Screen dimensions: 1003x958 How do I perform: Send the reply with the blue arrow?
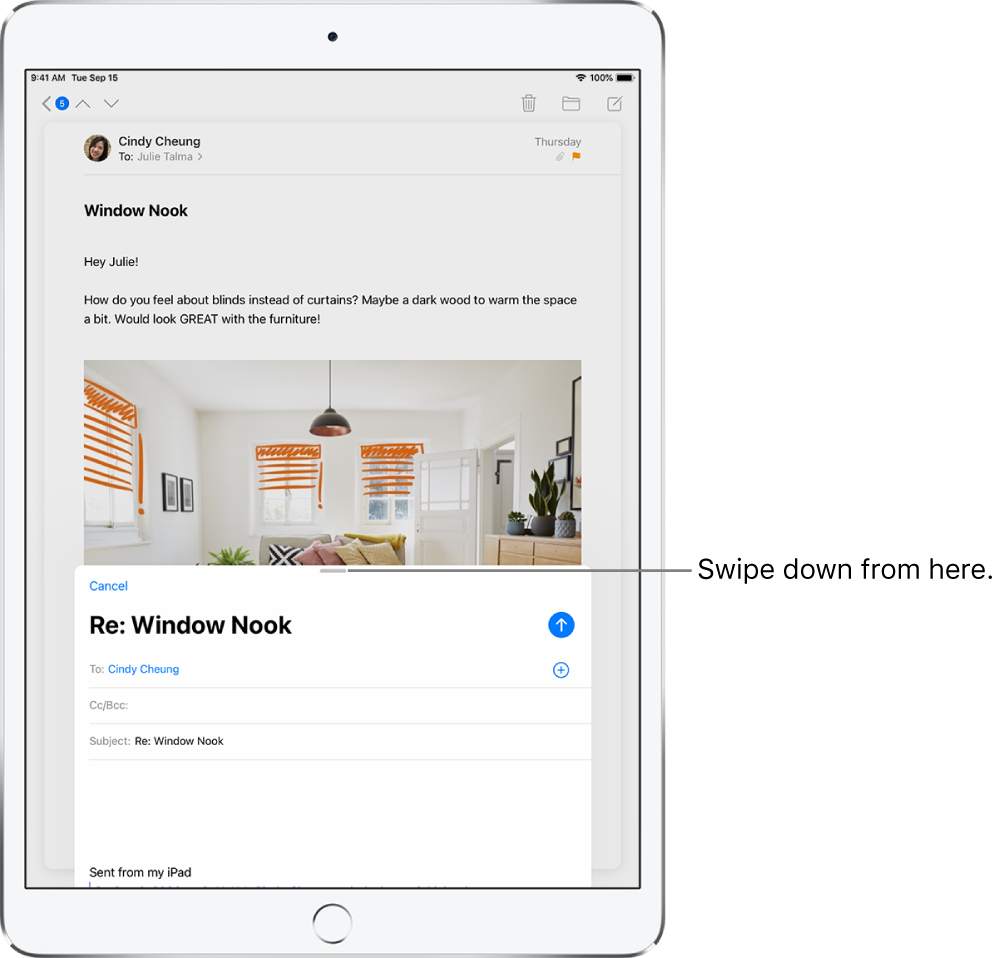tap(561, 625)
